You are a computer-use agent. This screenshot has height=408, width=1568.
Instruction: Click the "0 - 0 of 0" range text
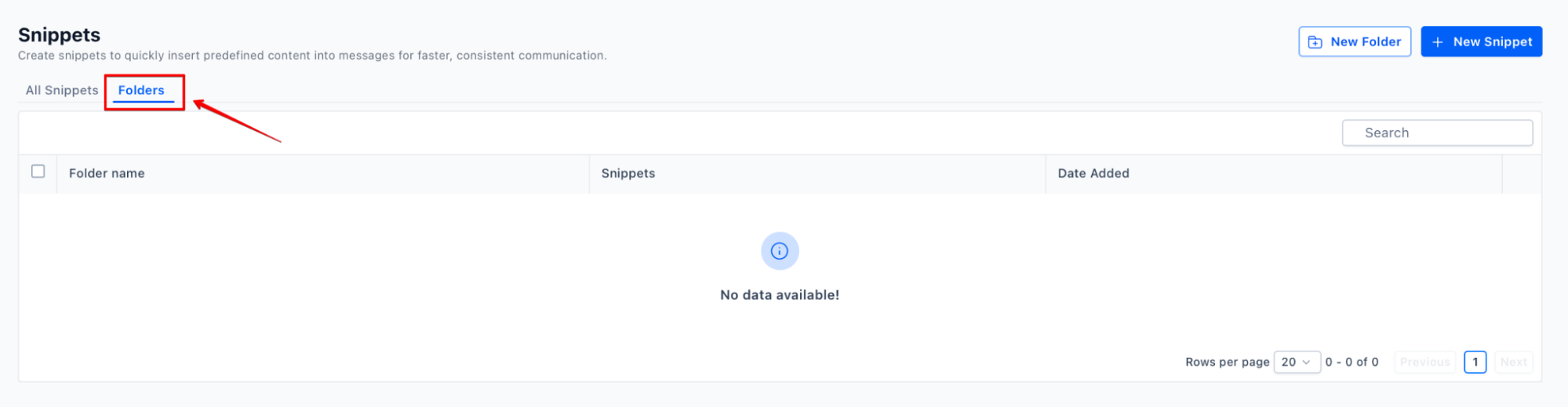point(1352,362)
